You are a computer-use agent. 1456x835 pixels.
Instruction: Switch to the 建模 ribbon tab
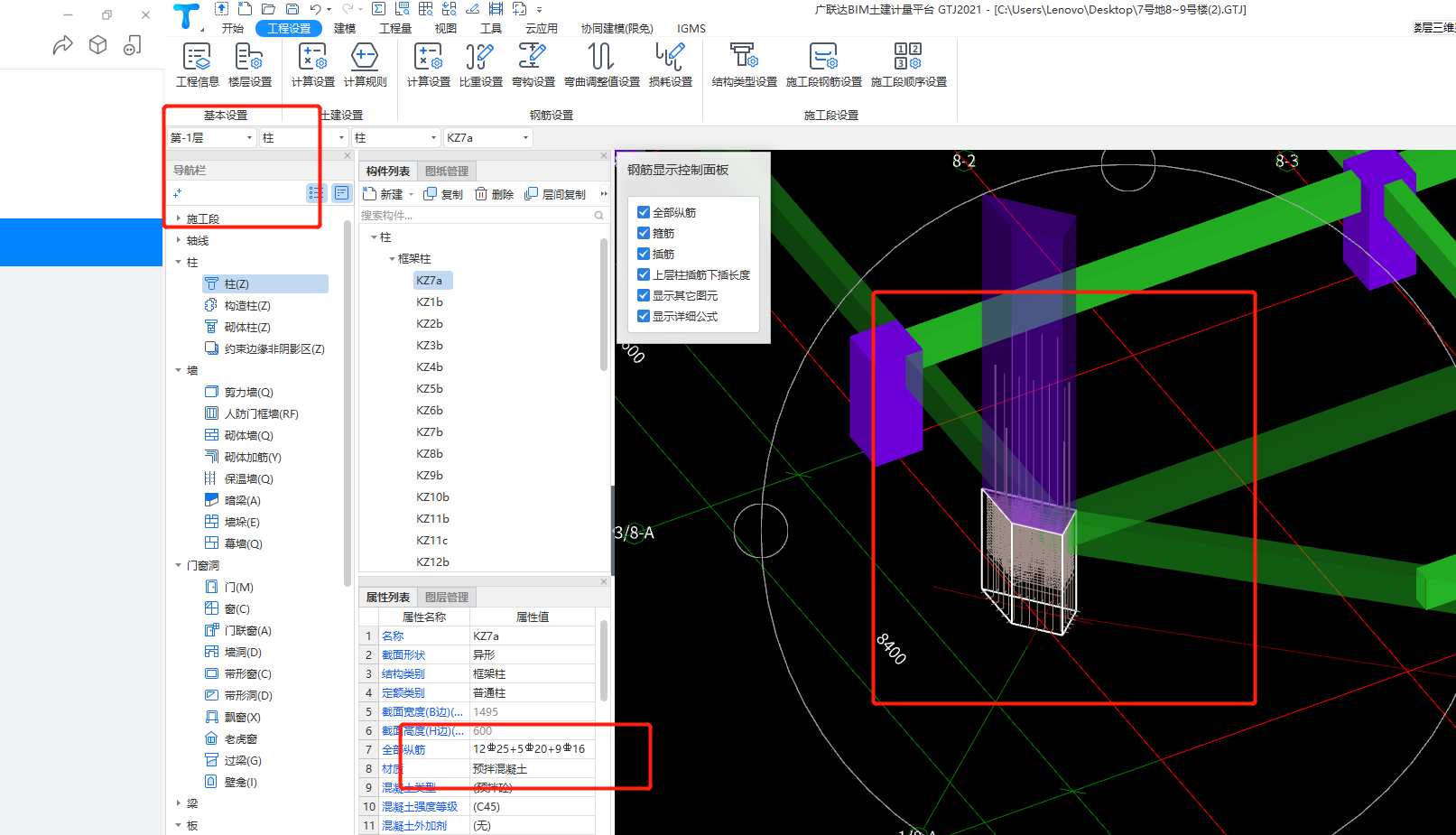[x=345, y=28]
